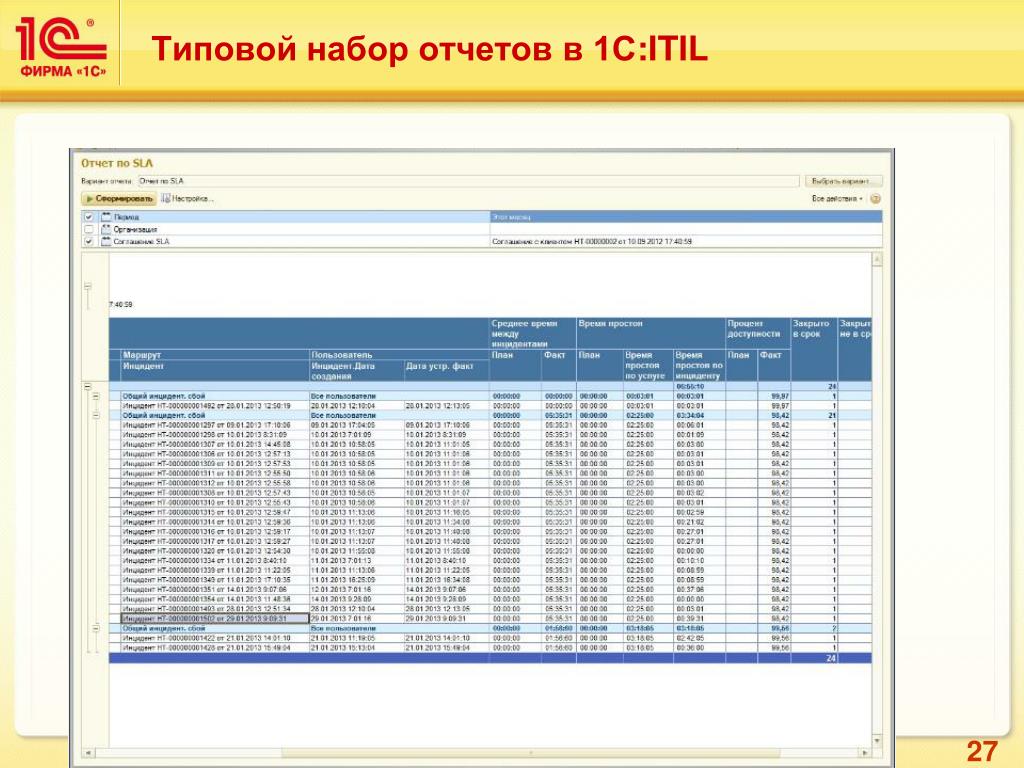Click the vertical scrollbar up arrow

coord(877,260)
